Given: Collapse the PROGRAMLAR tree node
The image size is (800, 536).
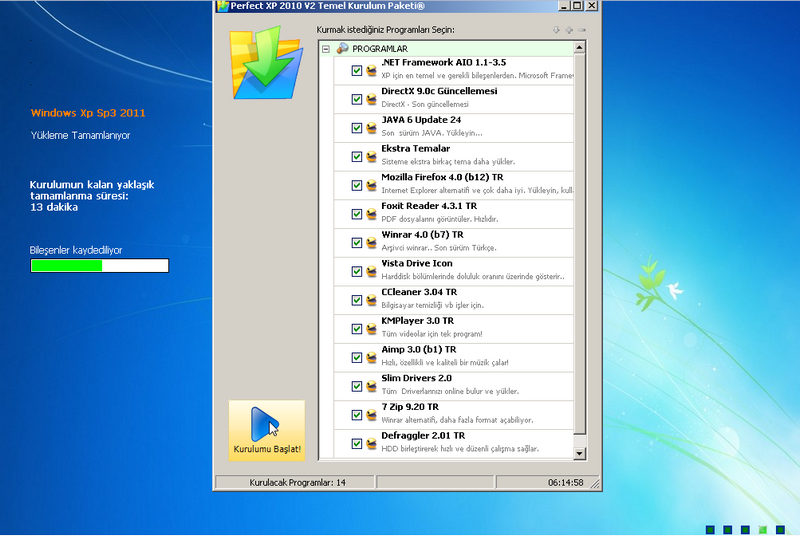Looking at the screenshot, I should 326,49.
